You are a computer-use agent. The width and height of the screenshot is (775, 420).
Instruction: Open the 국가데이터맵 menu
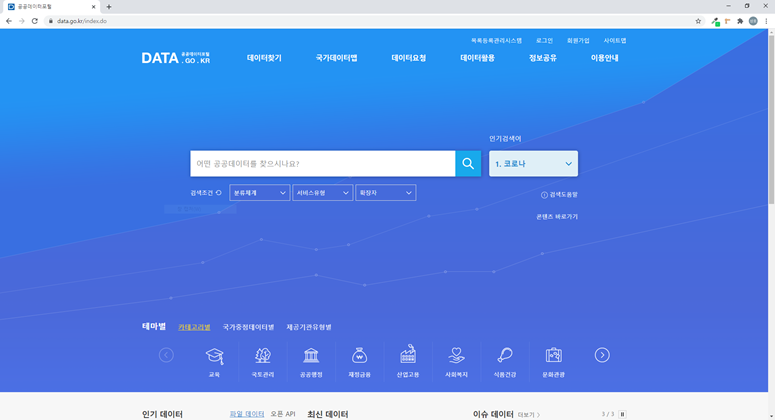[x=336, y=58]
